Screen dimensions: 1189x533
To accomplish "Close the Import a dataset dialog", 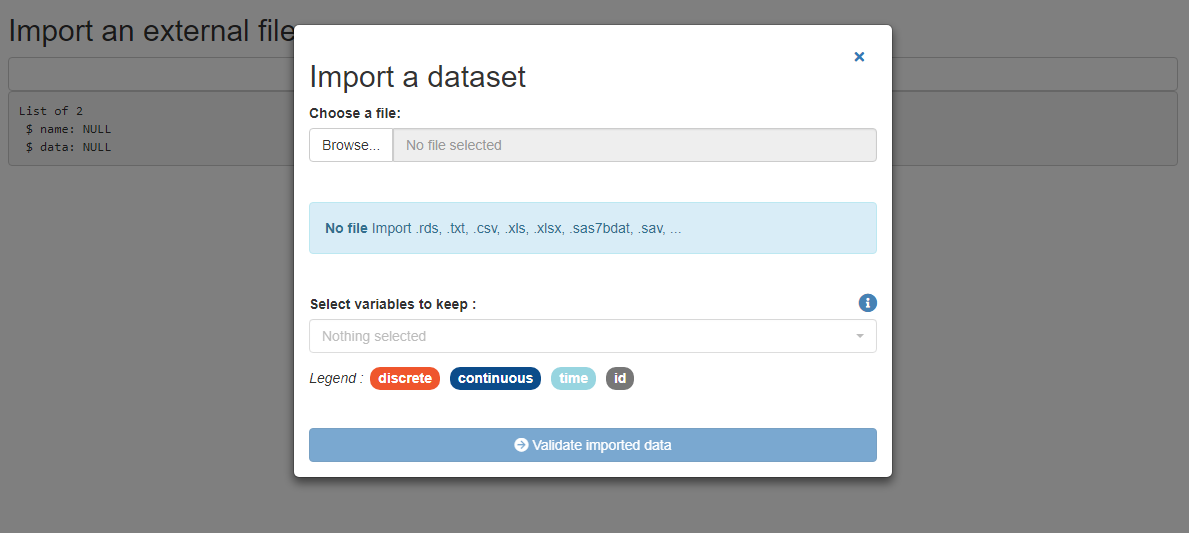I will [x=859, y=57].
